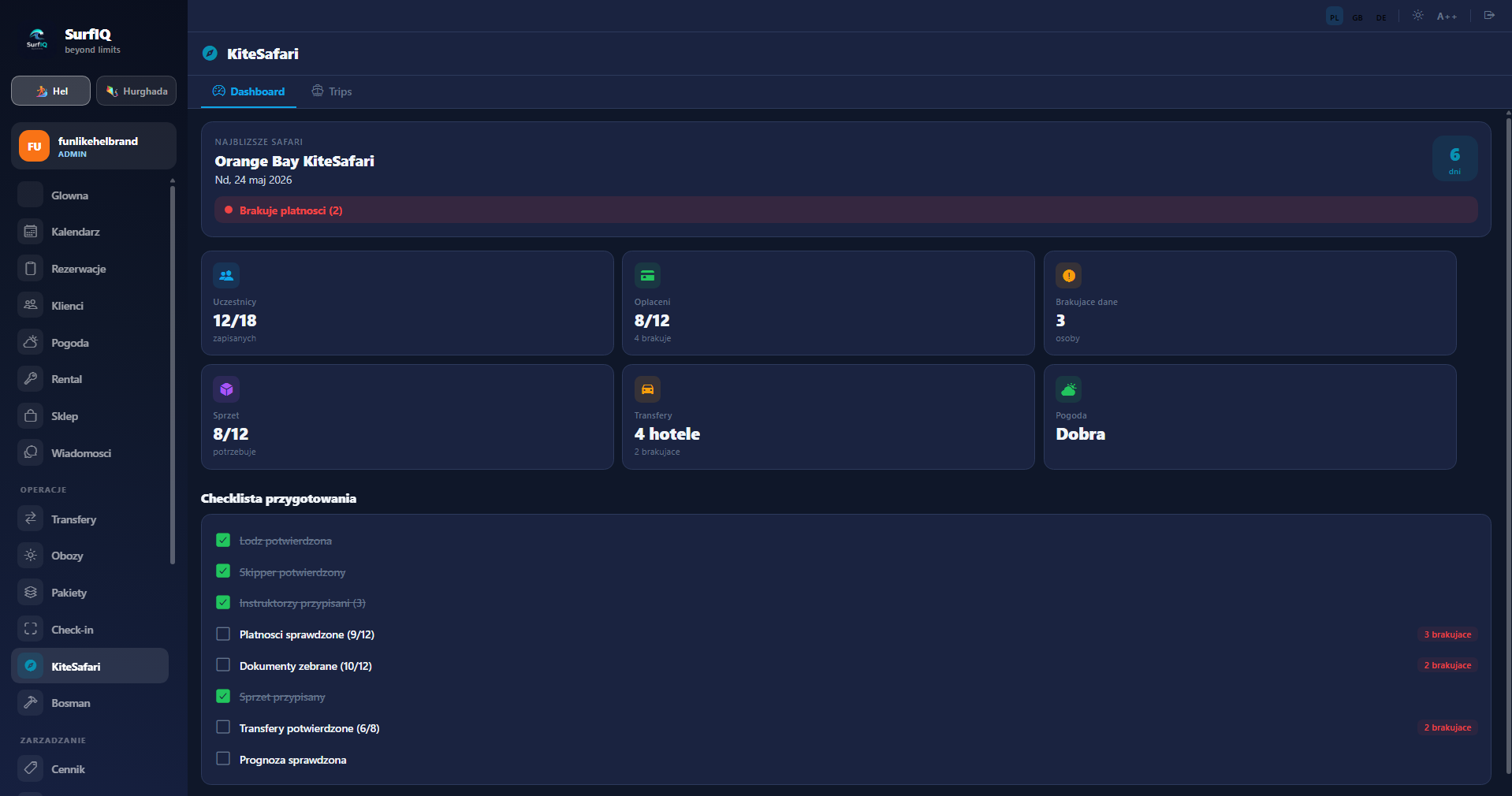Click 2 brakujace badge for Dokumenty

(x=1447, y=665)
